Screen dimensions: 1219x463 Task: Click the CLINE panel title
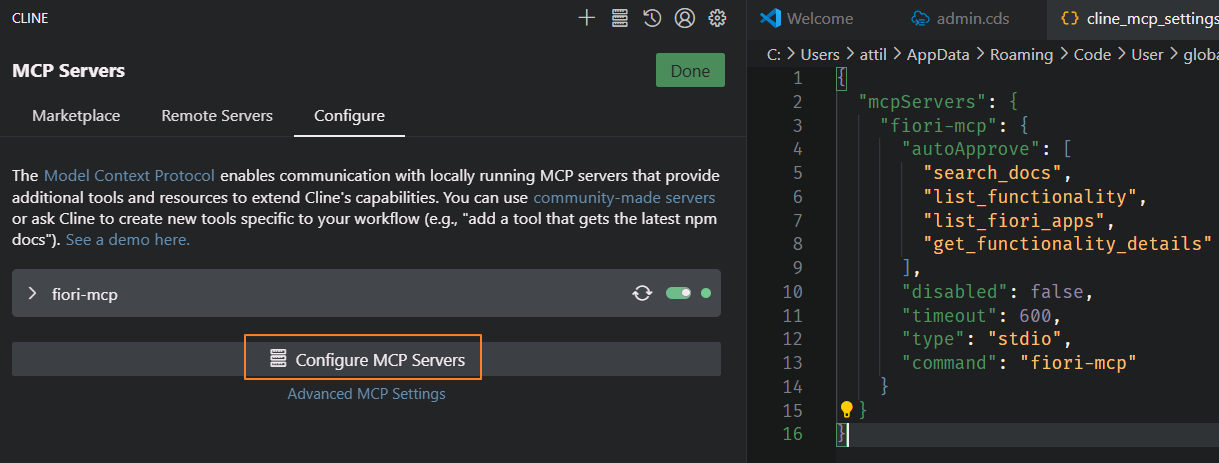pyautogui.click(x=30, y=18)
